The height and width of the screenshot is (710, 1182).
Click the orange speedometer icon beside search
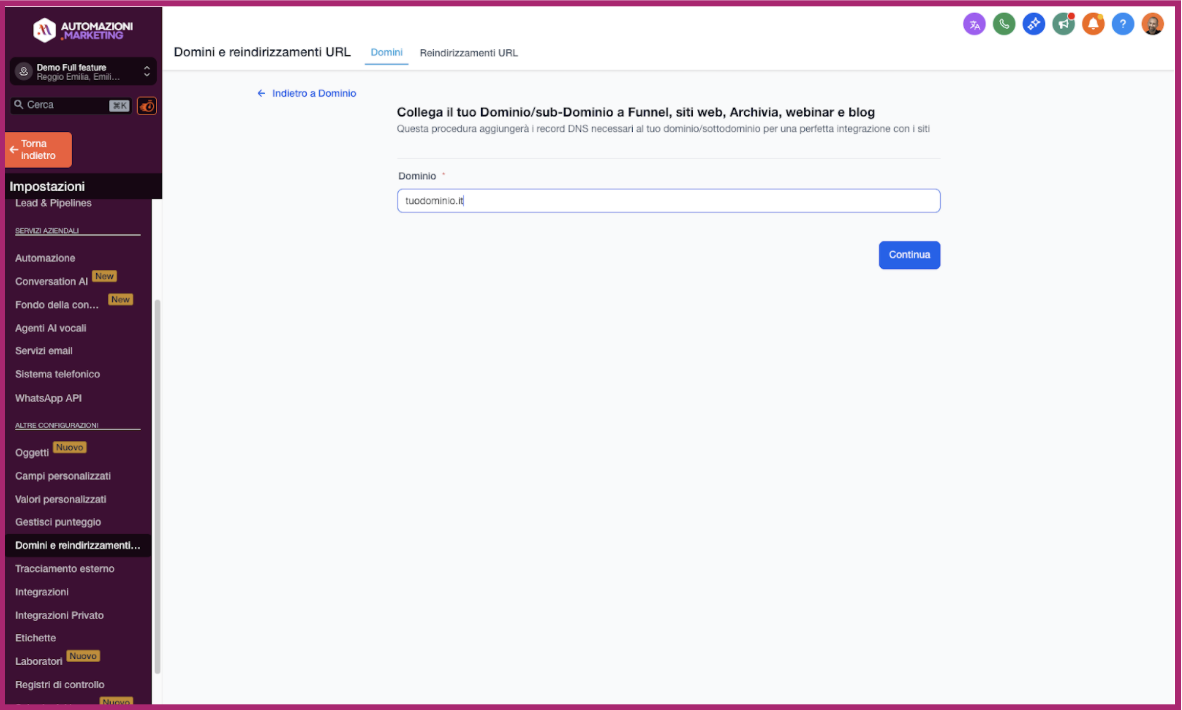pyautogui.click(x=146, y=104)
